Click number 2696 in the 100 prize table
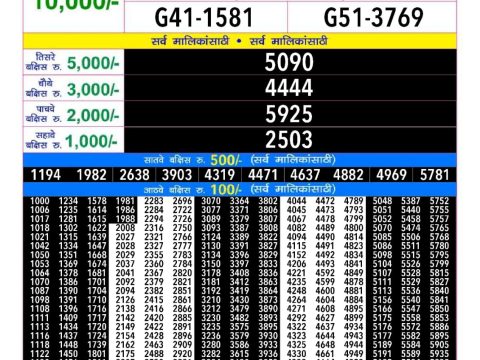480x360 pixels. click(x=182, y=201)
